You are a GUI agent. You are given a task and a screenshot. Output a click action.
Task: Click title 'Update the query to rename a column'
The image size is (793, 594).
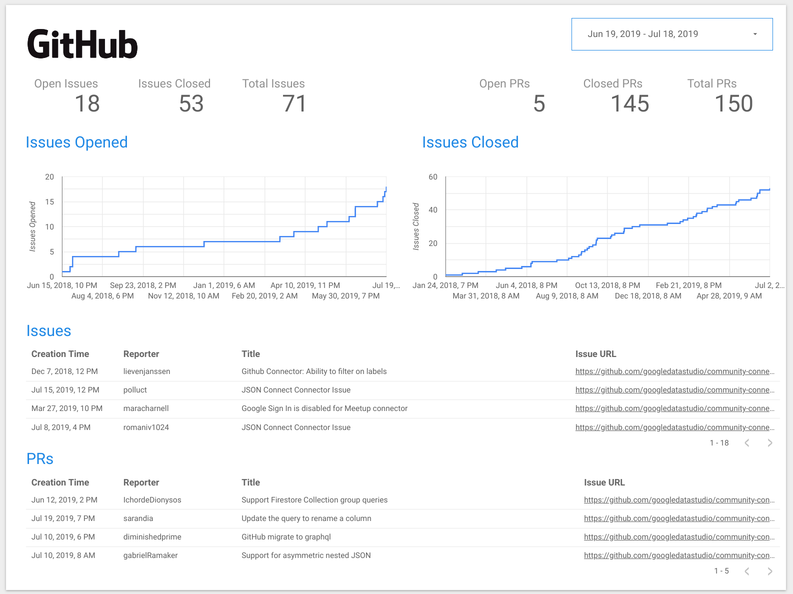coord(306,519)
